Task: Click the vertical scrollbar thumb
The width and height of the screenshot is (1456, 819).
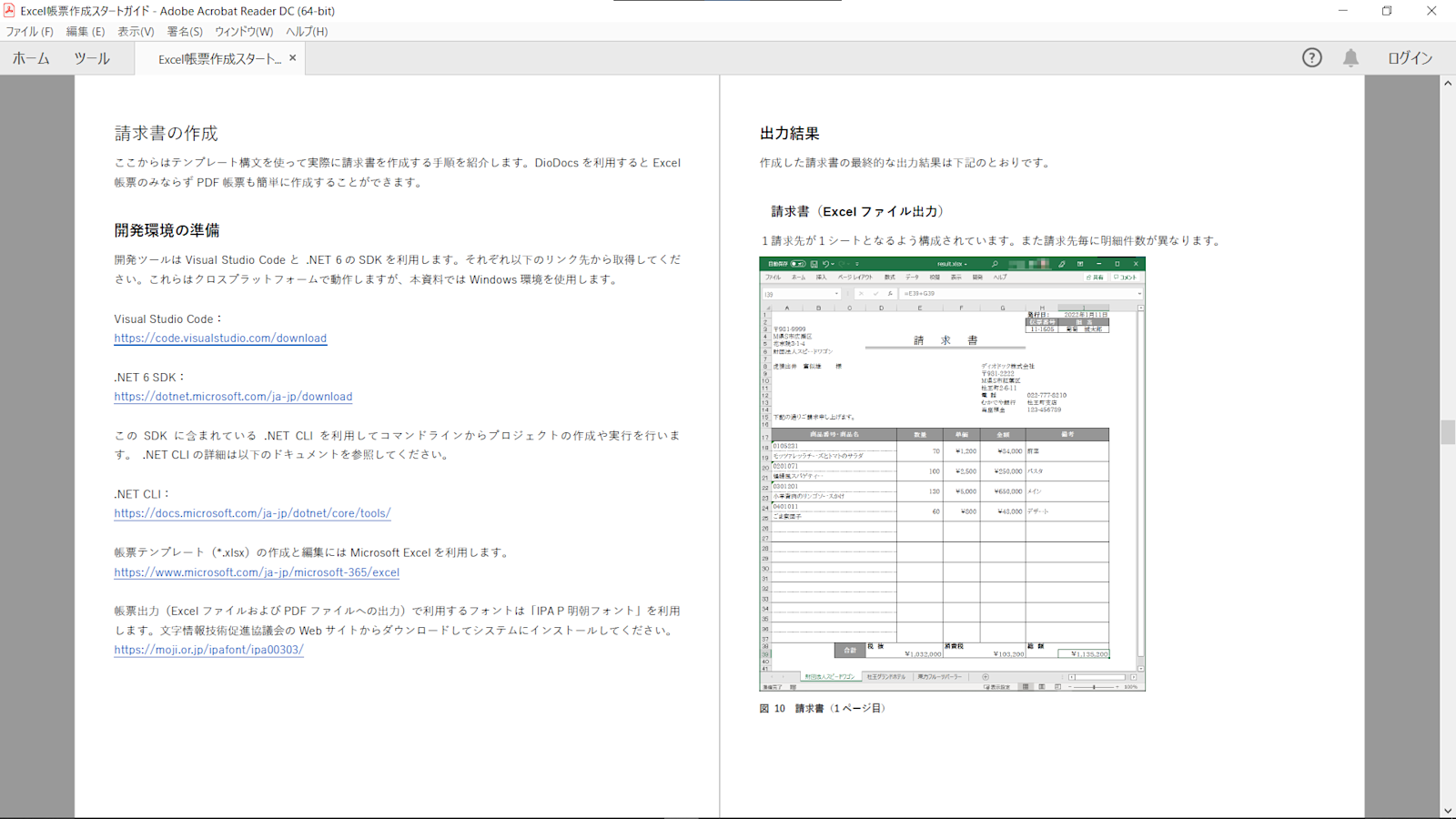Action: point(1448,432)
